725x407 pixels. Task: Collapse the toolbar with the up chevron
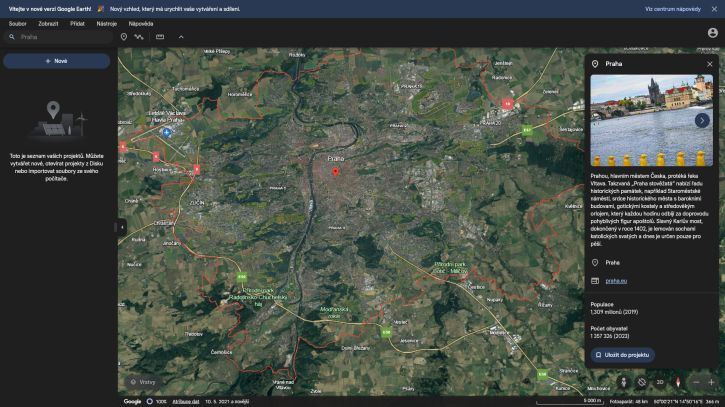pos(181,37)
